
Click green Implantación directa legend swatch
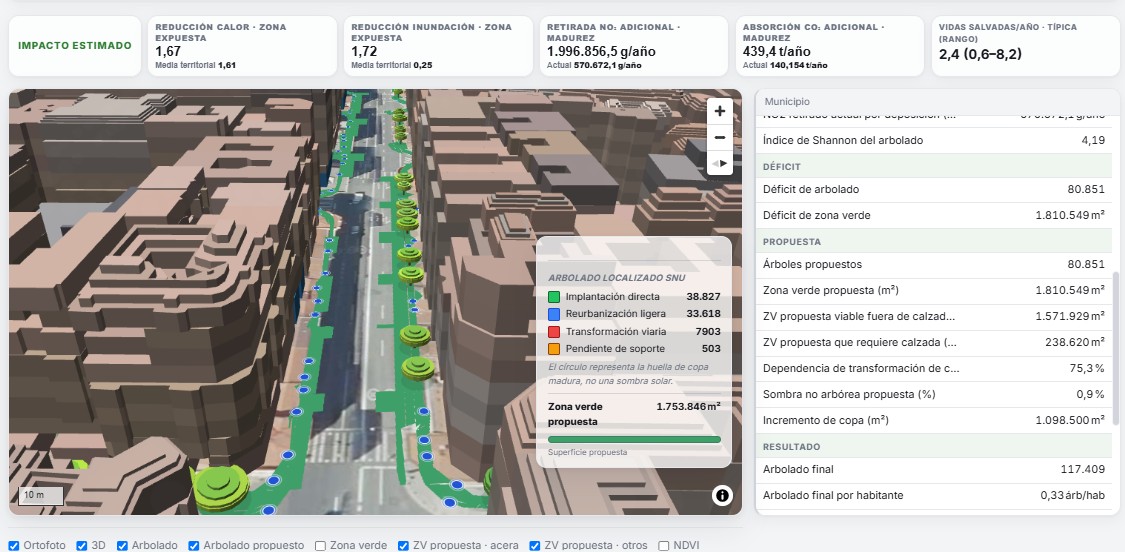point(554,296)
